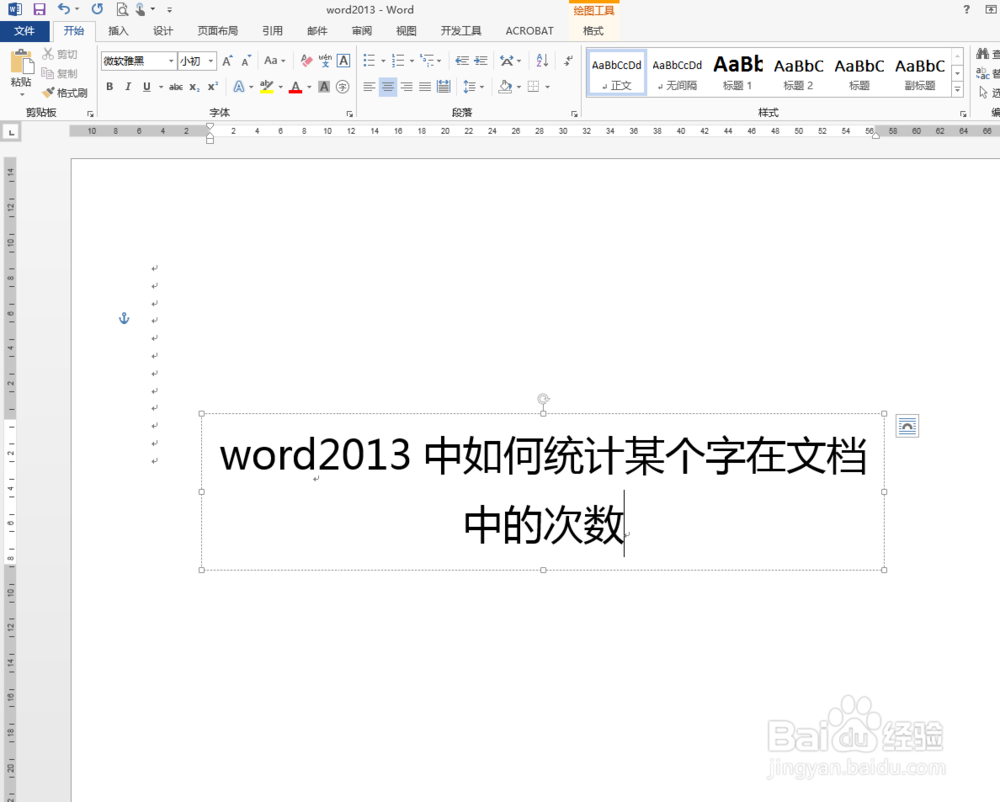Decrease the font size
The height and width of the screenshot is (802, 1000).
tap(246, 61)
